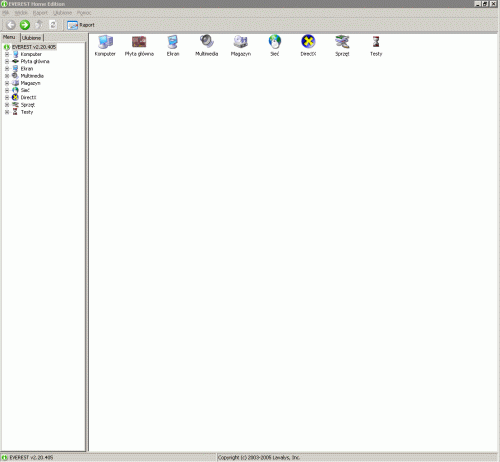
Task: Click the Copyright Lavalys status bar text
Action: [259, 458]
